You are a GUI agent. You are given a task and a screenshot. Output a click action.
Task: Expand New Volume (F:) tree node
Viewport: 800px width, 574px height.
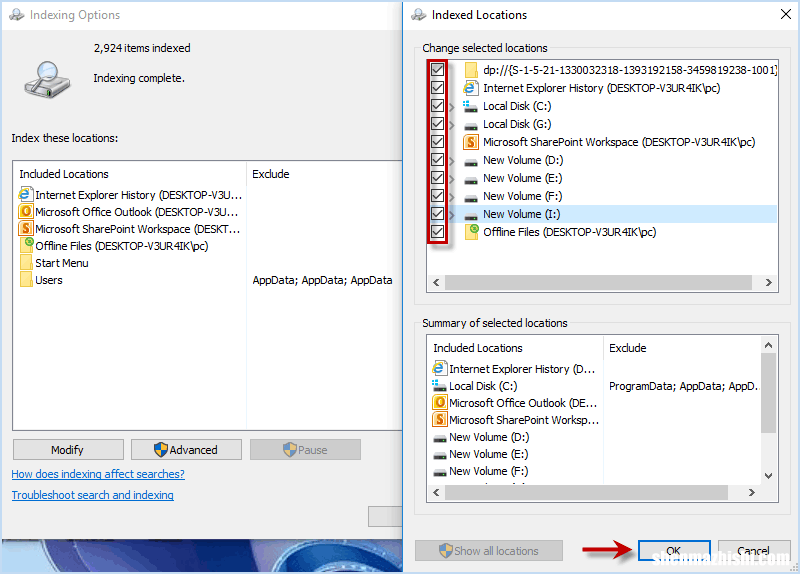(452, 196)
